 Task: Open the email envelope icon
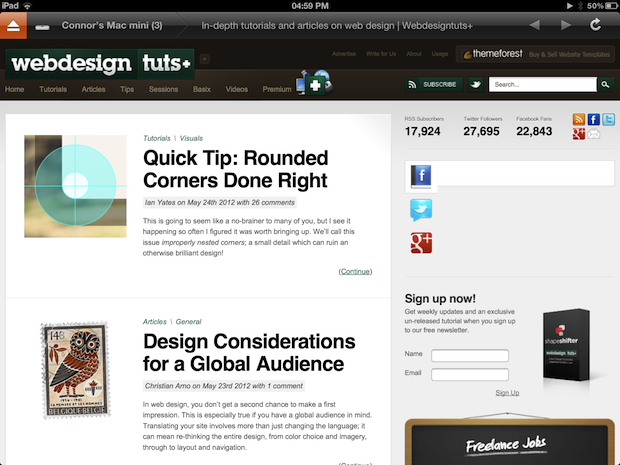594,134
